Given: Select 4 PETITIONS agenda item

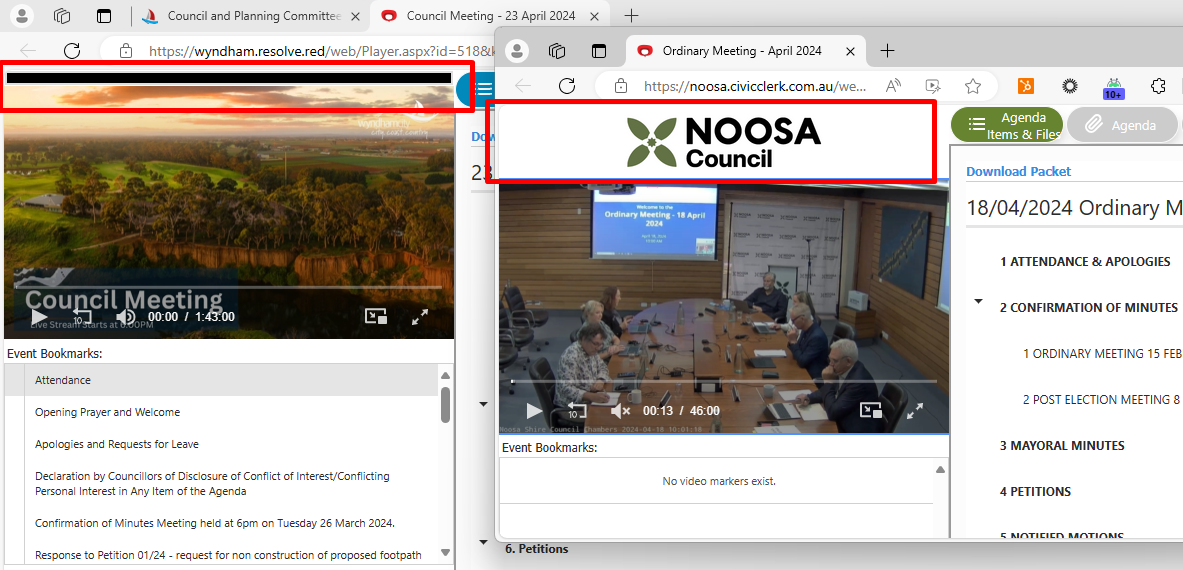Looking at the screenshot, I should (1035, 492).
